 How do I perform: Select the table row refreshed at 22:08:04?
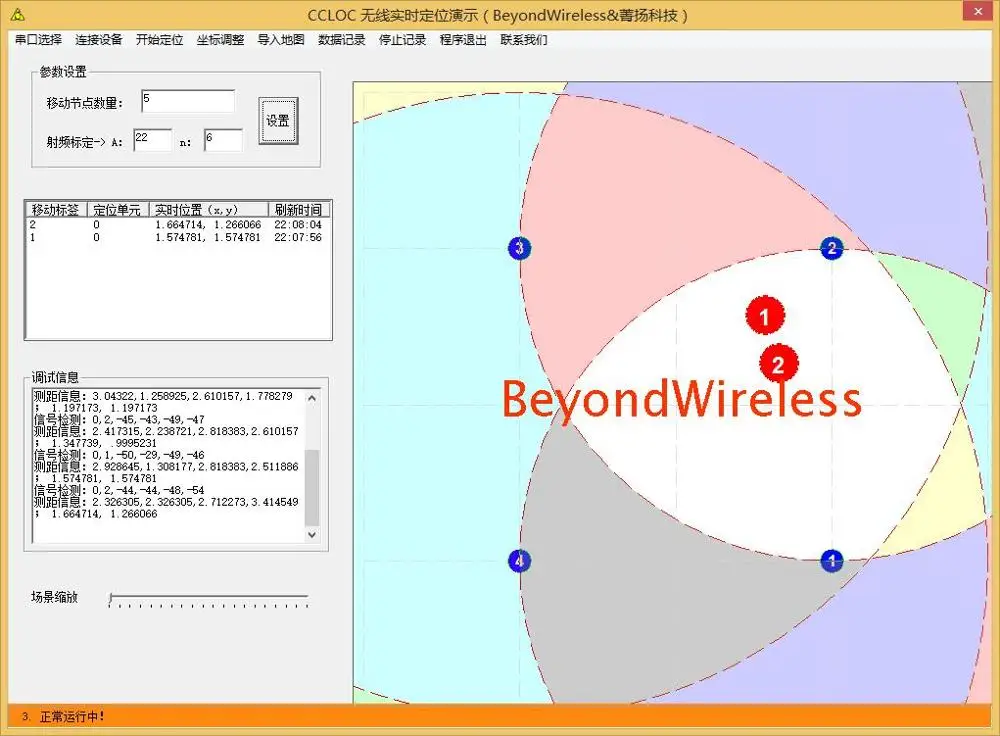coord(177,224)
